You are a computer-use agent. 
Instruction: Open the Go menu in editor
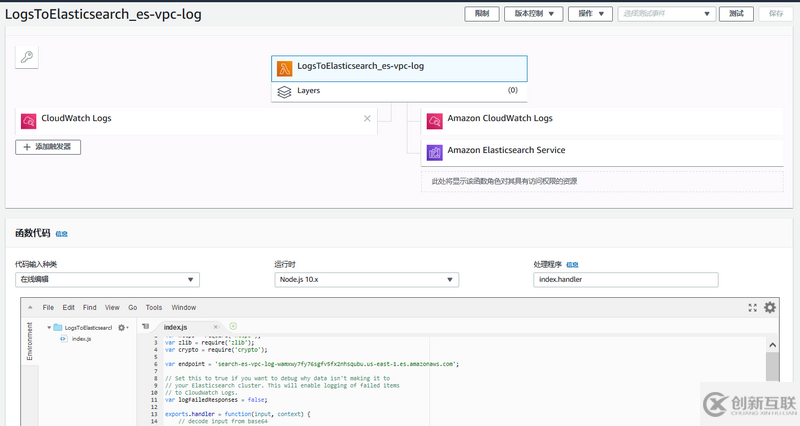click(x=133, y=308)
